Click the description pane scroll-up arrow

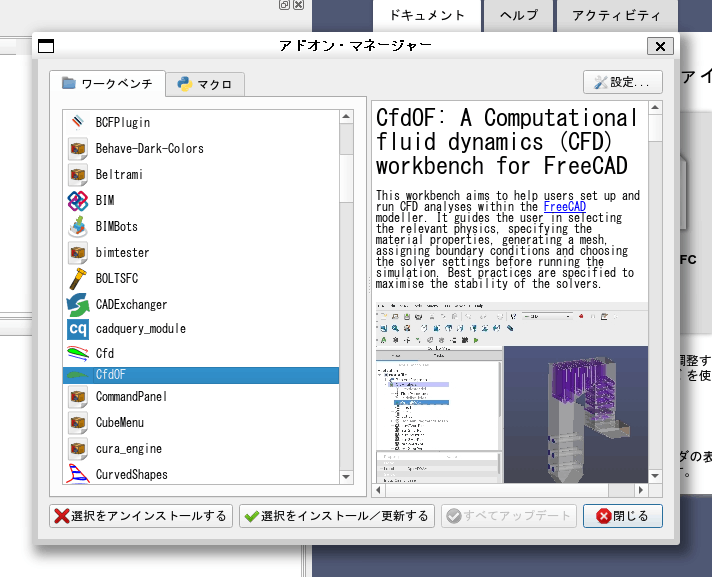(x=655, y=108)
